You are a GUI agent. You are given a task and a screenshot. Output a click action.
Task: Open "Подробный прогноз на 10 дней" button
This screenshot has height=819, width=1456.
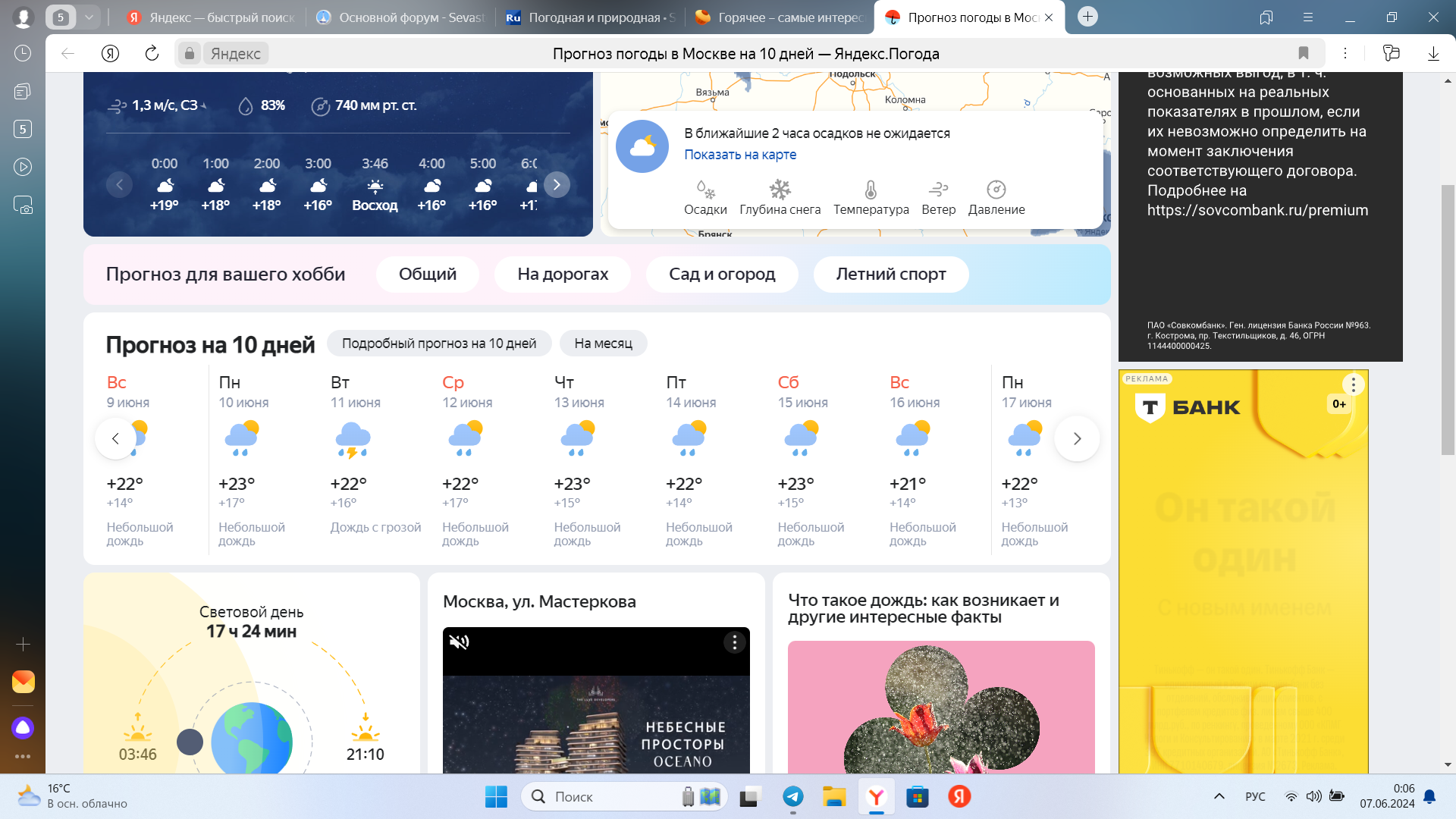pyautogui.click(x=438, y=344)
